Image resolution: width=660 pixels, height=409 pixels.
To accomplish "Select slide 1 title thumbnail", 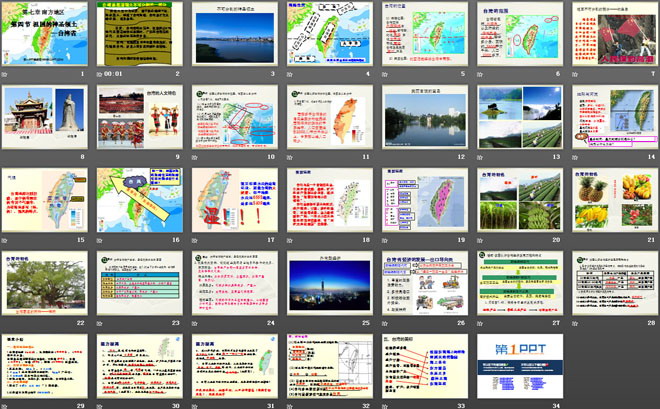I will pos(42,33).
